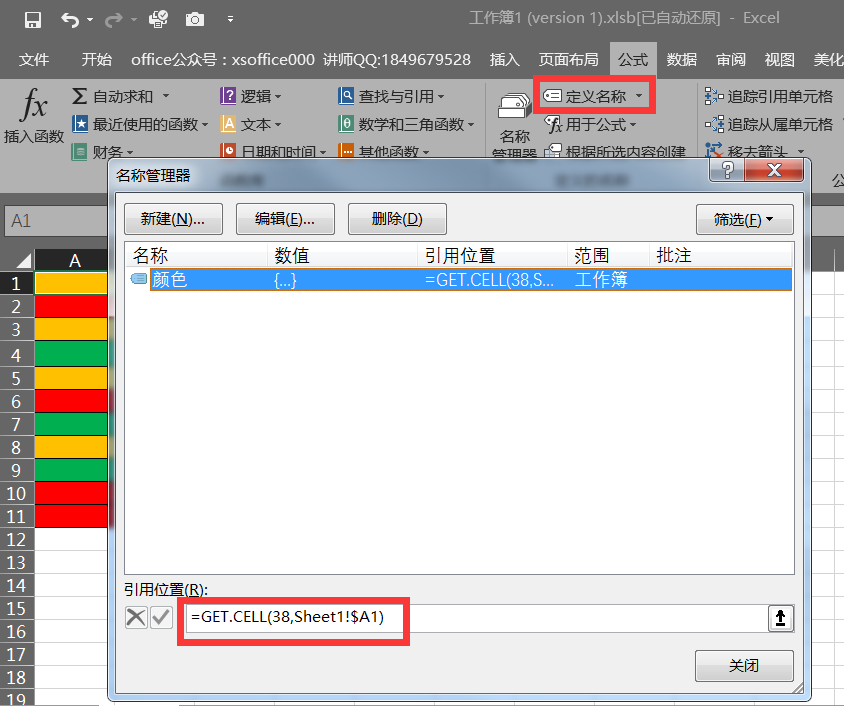
Task: Expand the Filter (筛选) dropdown button
Action: coord(744,219)
